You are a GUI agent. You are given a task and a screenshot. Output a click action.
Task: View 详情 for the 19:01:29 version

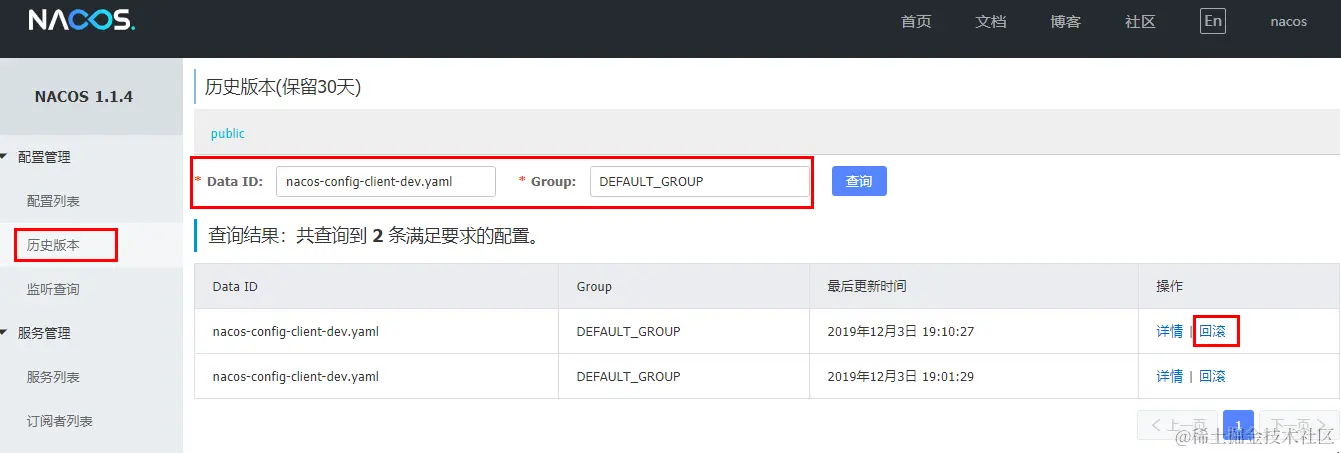(x=1170, y=376)
